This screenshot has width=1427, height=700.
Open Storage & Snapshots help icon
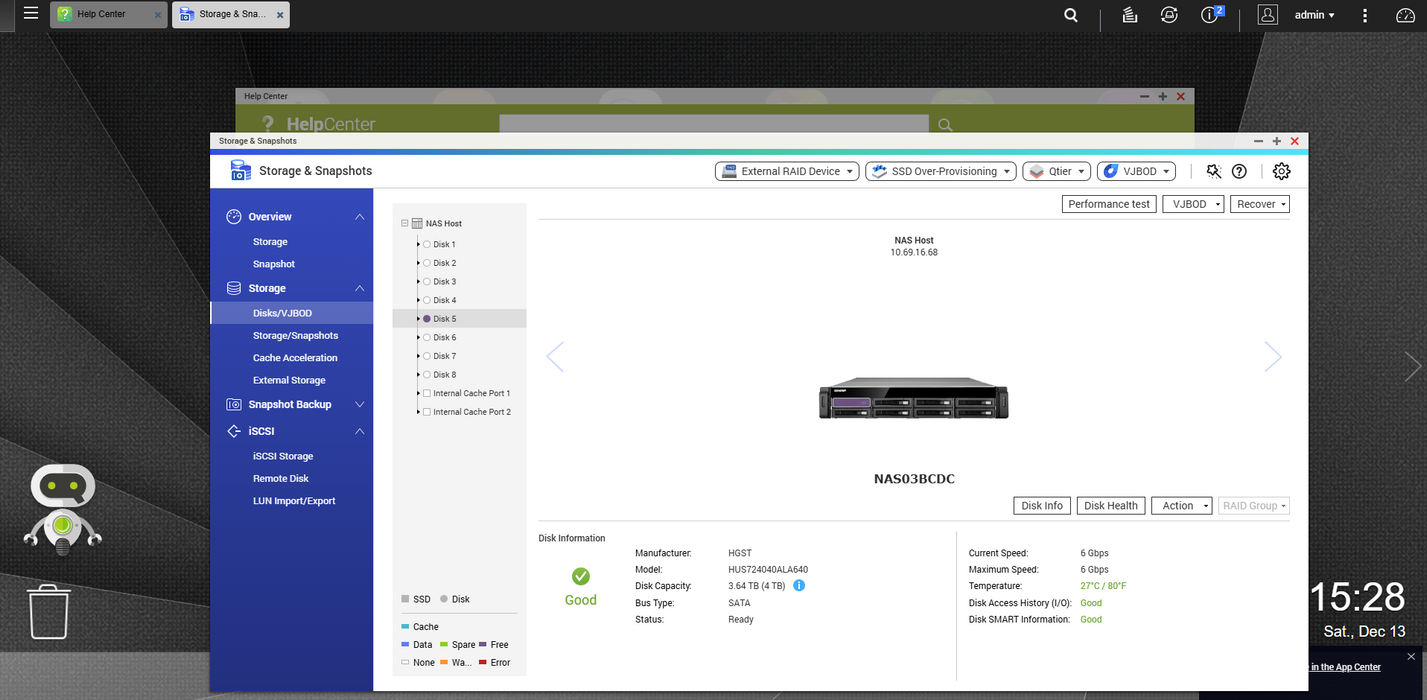pos(1239,171)
